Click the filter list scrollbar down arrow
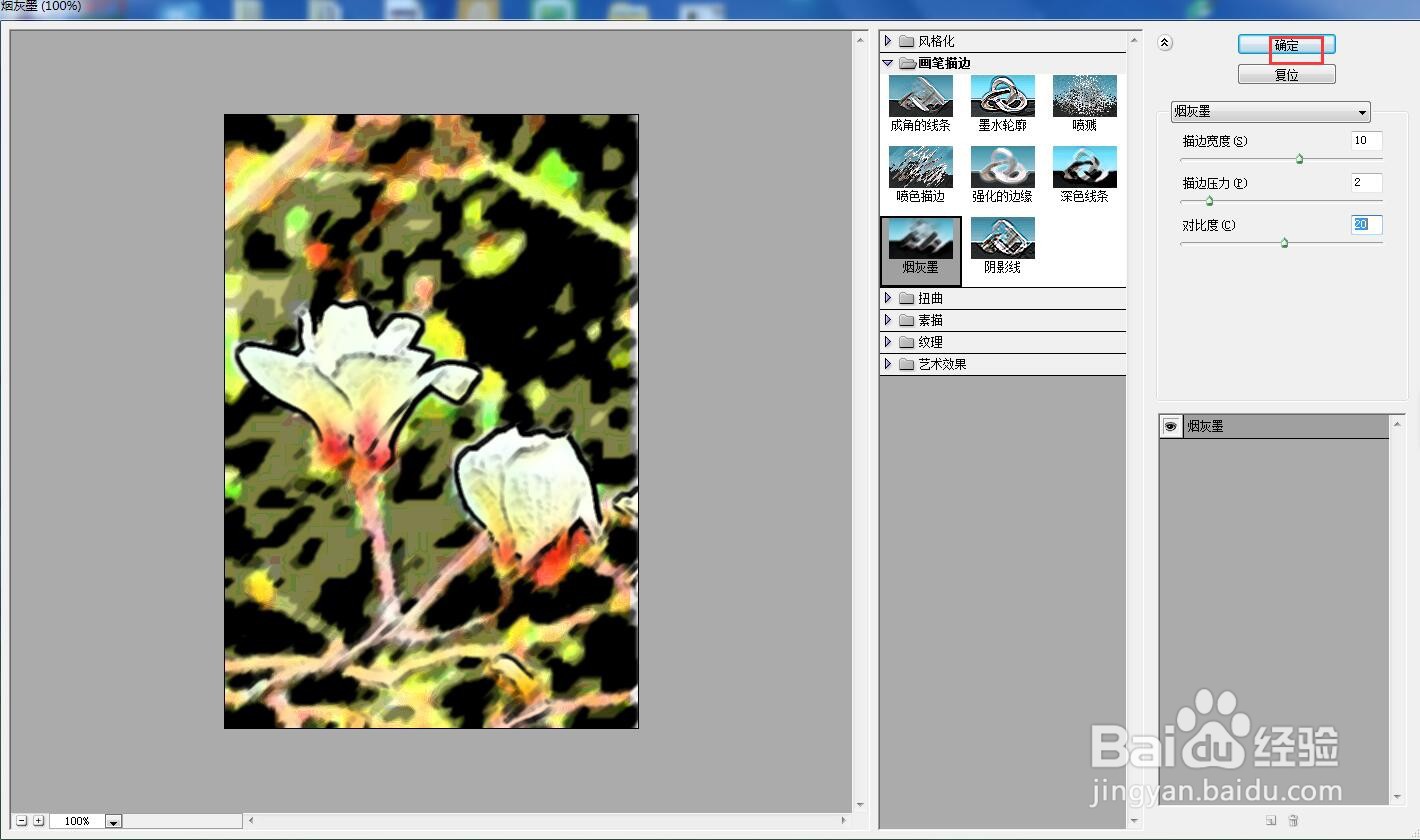This screenshot has height=840, width=1420. [1134, 821]
